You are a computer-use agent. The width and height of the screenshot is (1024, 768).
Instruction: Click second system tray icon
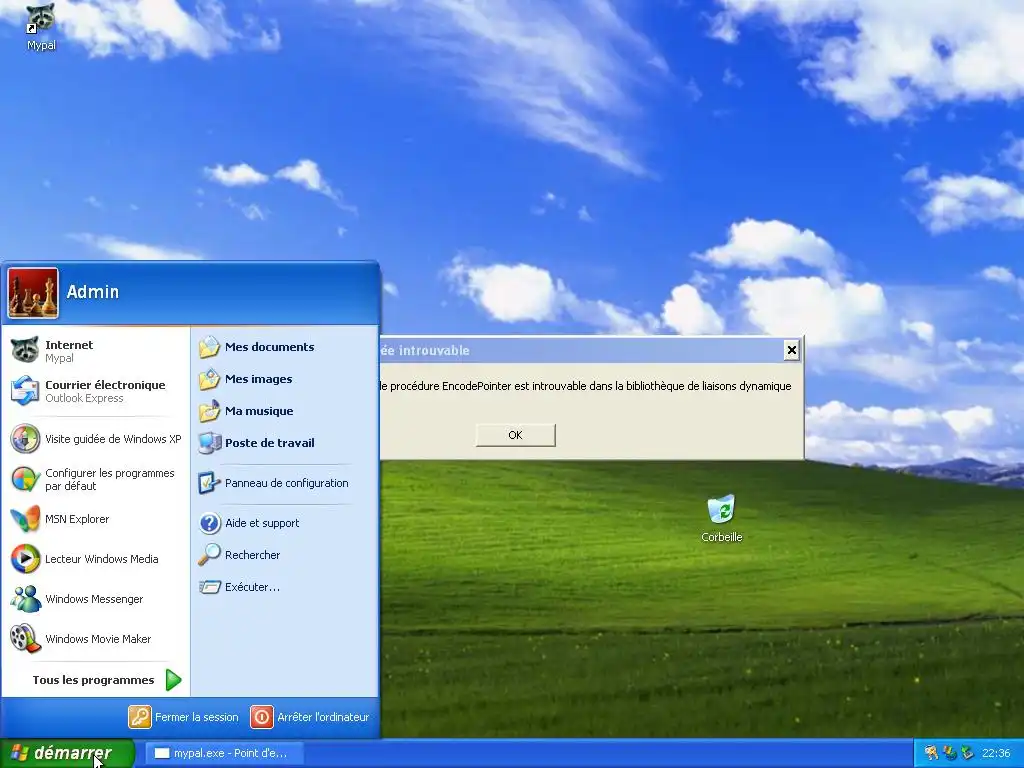[x=950, y=753]
